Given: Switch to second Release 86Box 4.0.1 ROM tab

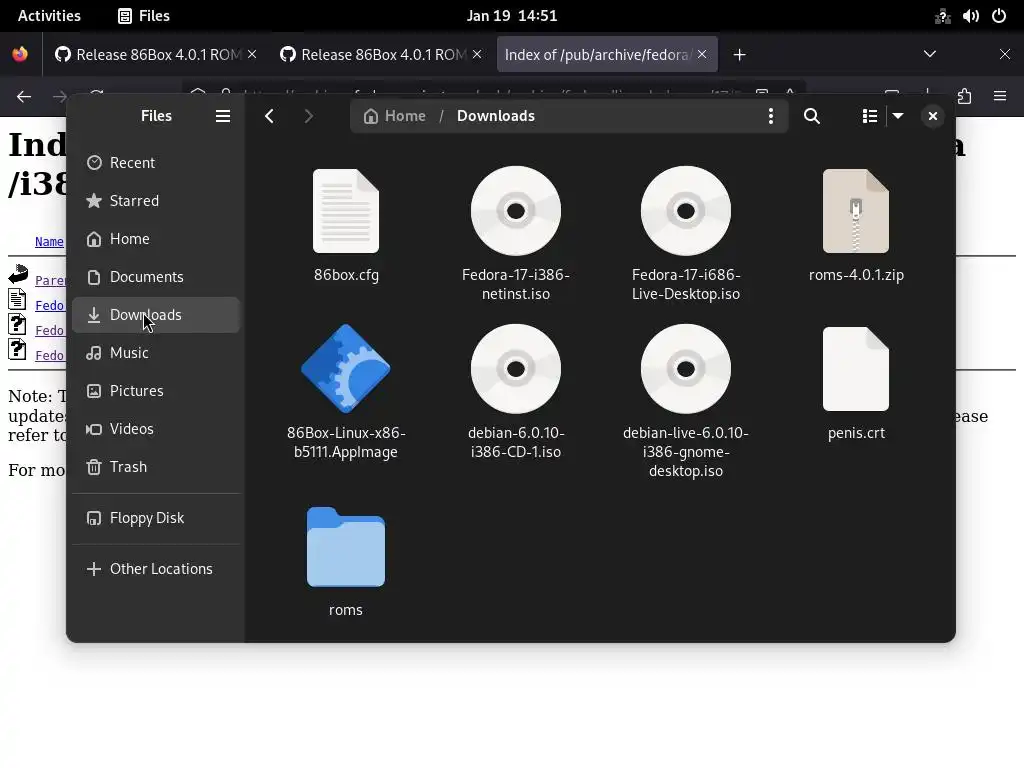Looking at the screenshot, I should click(x=380, y=55).
